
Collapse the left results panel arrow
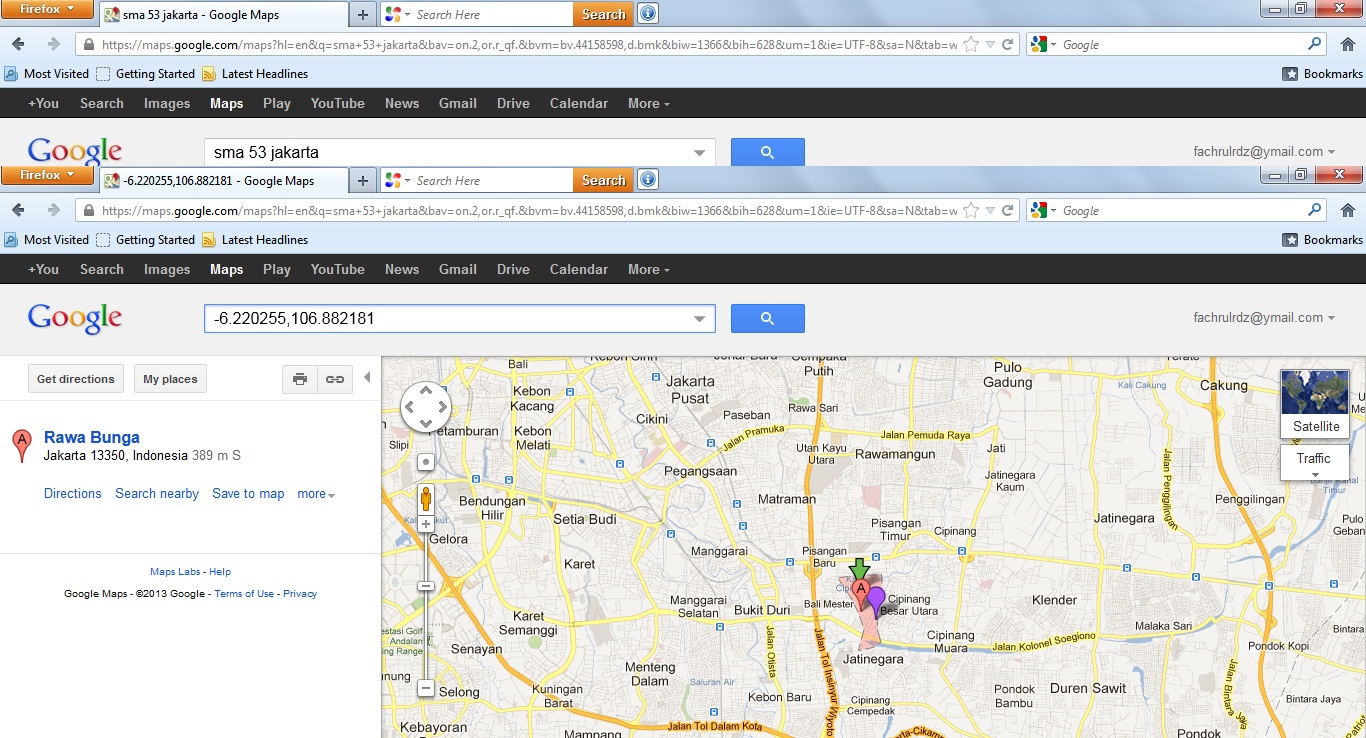pos(367,378)
